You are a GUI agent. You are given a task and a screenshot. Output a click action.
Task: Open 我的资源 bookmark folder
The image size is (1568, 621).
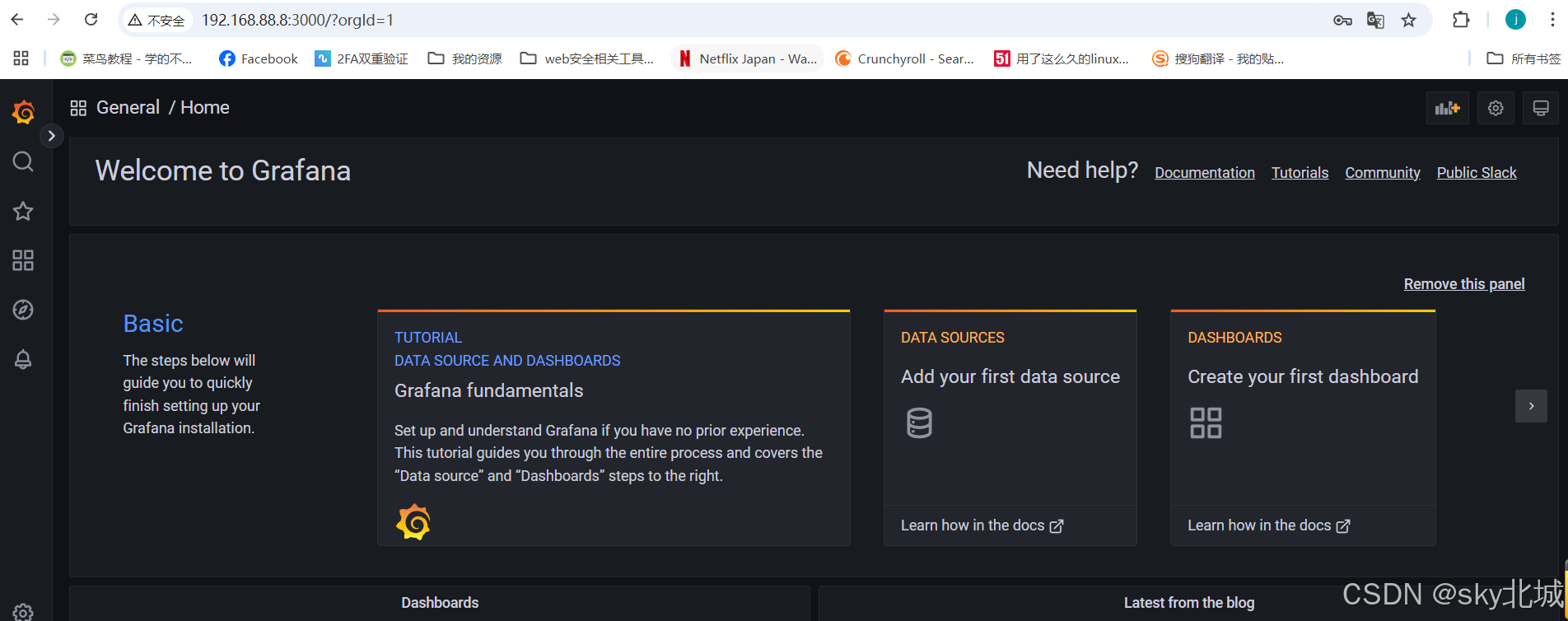point(464,58)
